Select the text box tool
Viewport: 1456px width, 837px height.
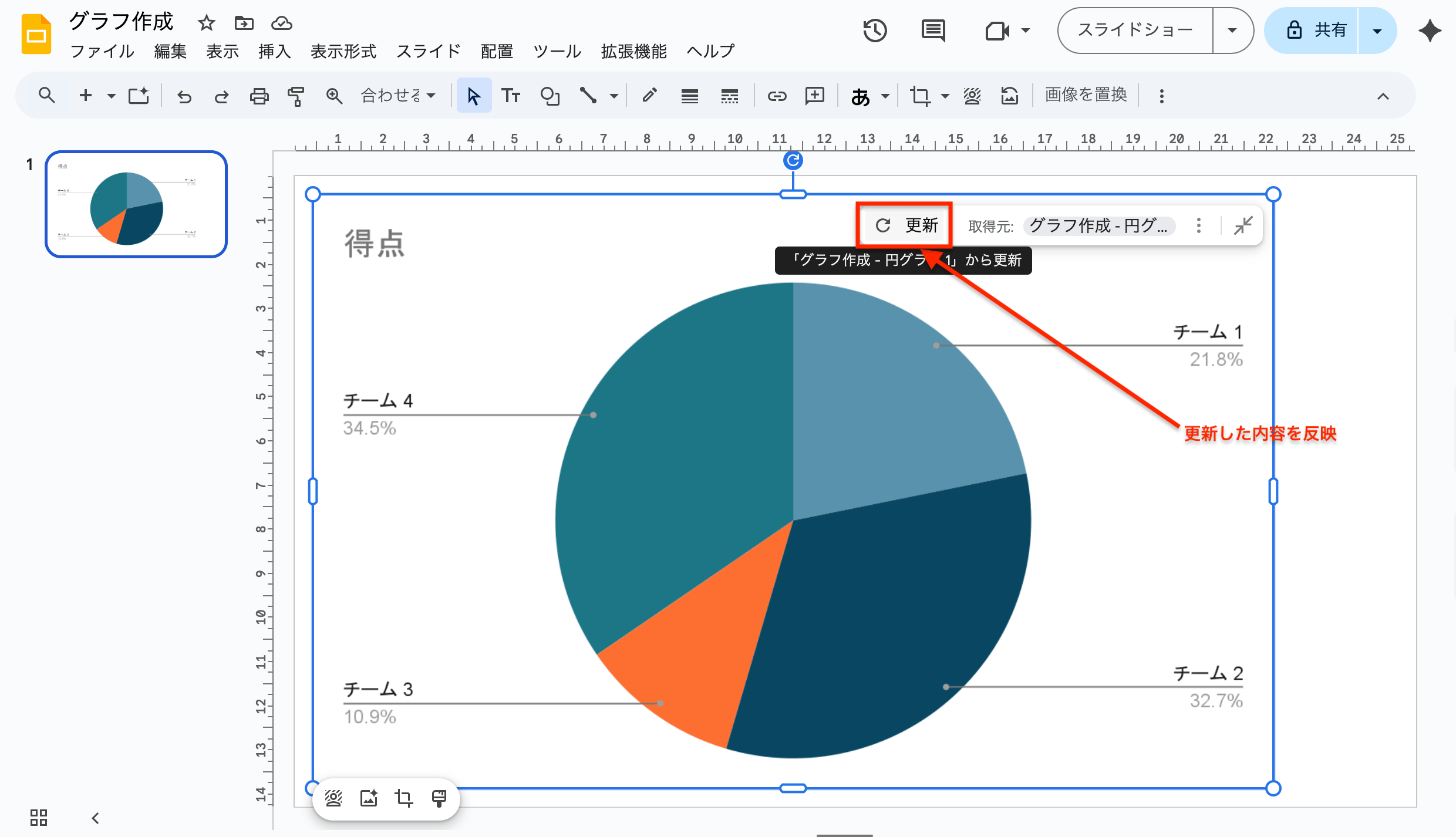click(x=511, y=95)
